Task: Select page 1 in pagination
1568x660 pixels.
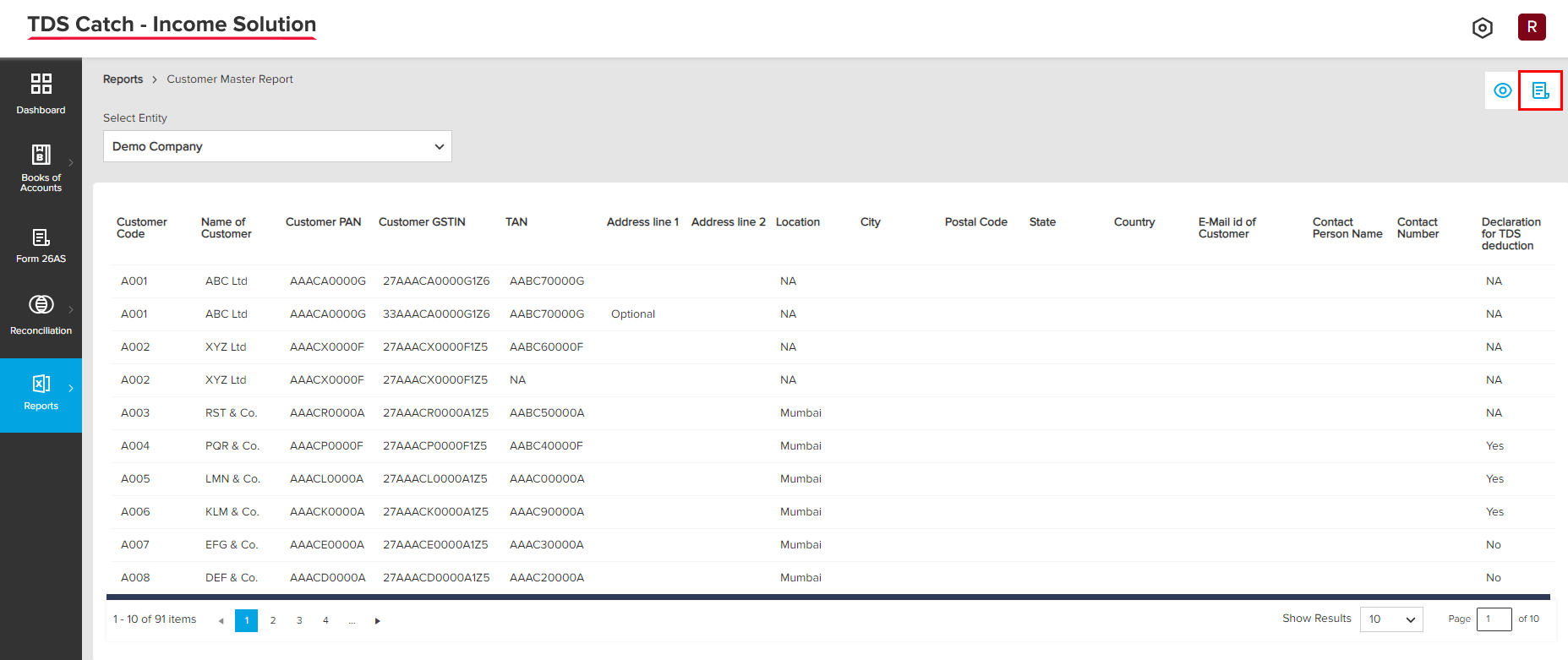Action: (x=246, y=620)
